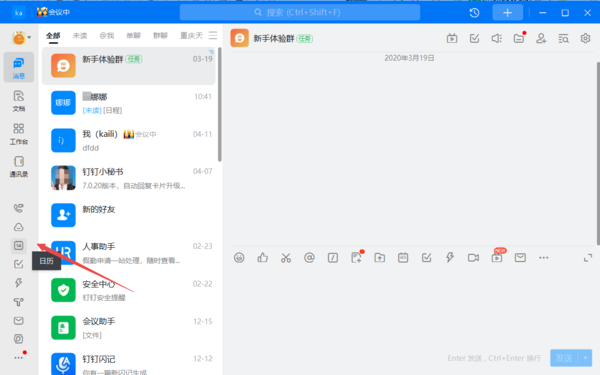Select the 全部 (All) conversation tab
This screenshot has width=600, height=375.
[53, 36]
